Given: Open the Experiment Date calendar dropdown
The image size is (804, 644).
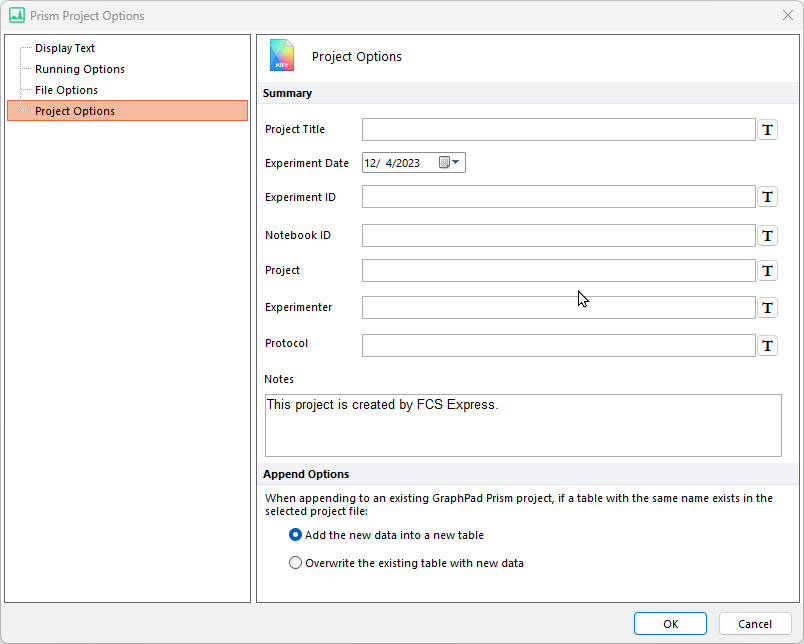Looking at the screenshot, I should tap(450, 163).
